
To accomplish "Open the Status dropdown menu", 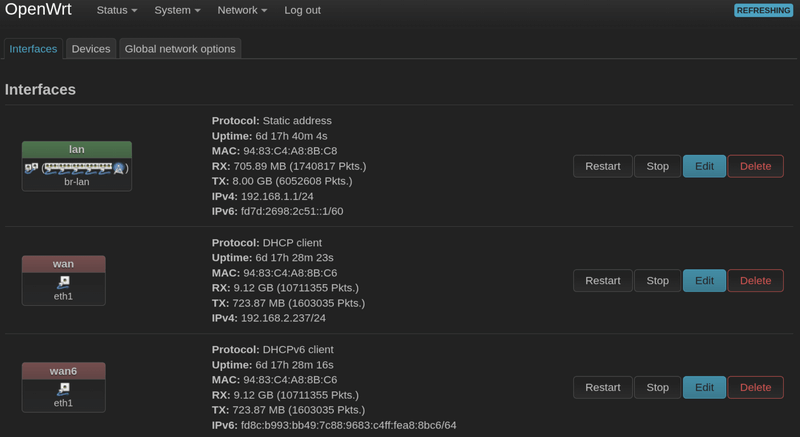I will coord(117,10).
